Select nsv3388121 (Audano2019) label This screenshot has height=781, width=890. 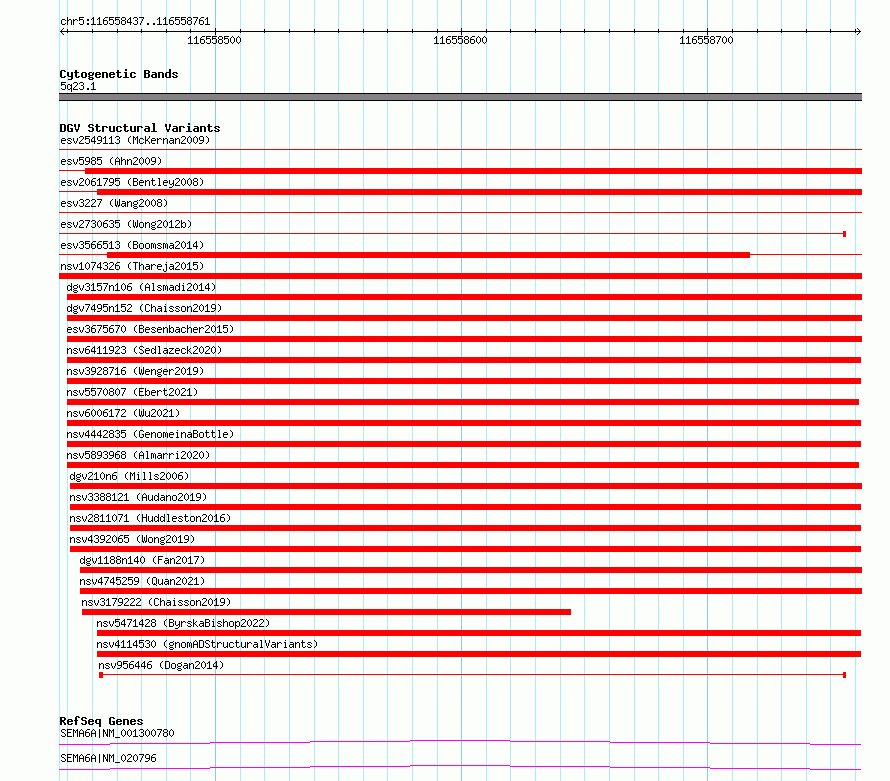(138, 497)
